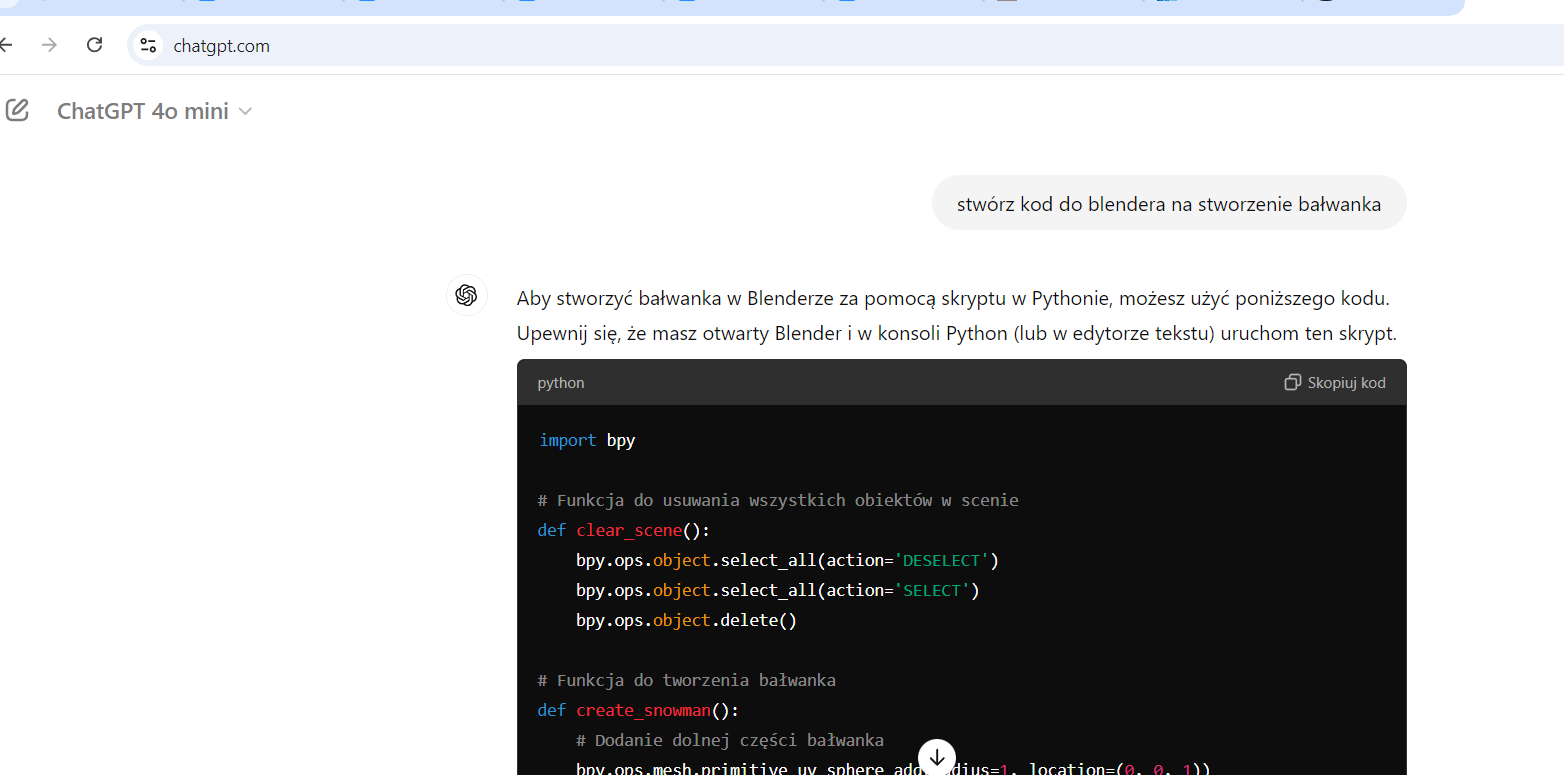Click the scroll-to-bottom arrow button
Image resolution: width=1564 pixels, height=775 pixels.
[x=937, y=757]
